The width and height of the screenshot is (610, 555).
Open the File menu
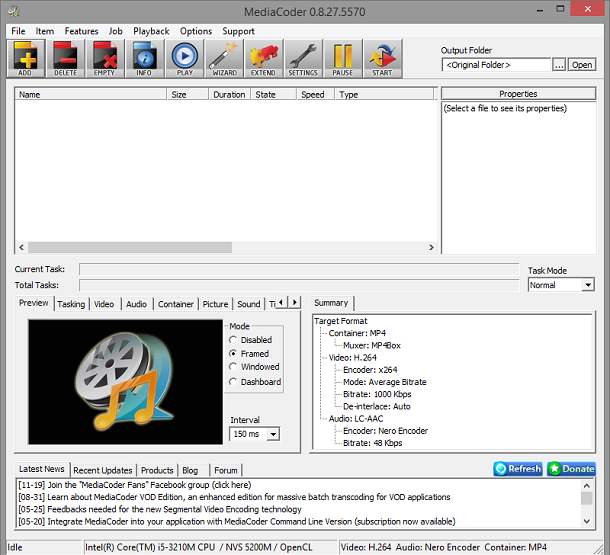pos(18,31)
